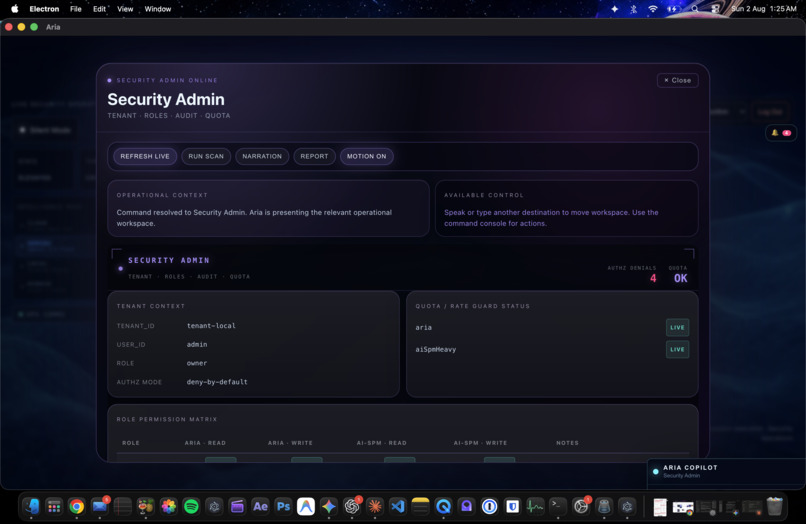Viewport: 806px width, 524px height.
Task: Open Spotlight search in menu bar
Action: point(695,9)
